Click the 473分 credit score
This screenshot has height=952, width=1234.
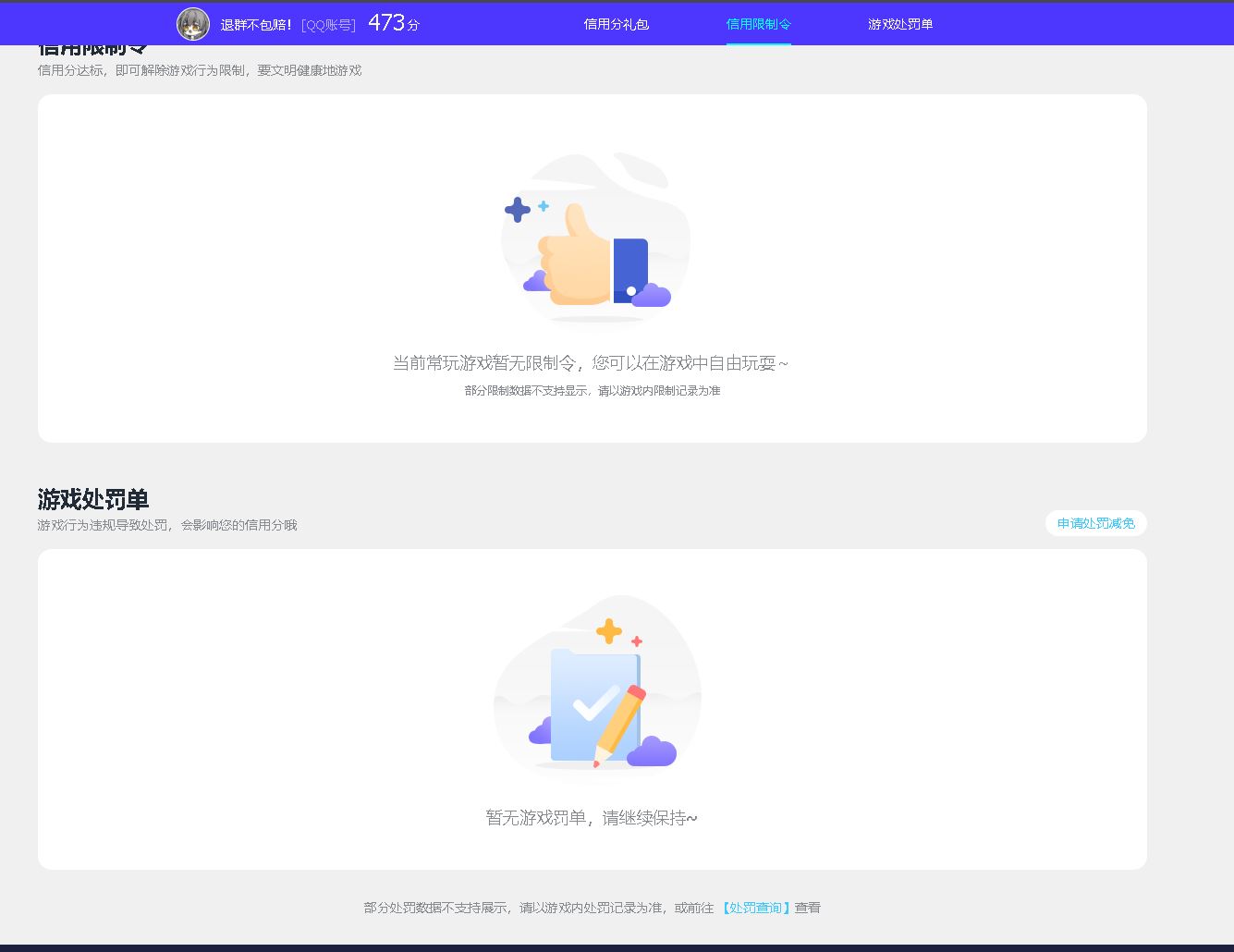tap(393, 23)
